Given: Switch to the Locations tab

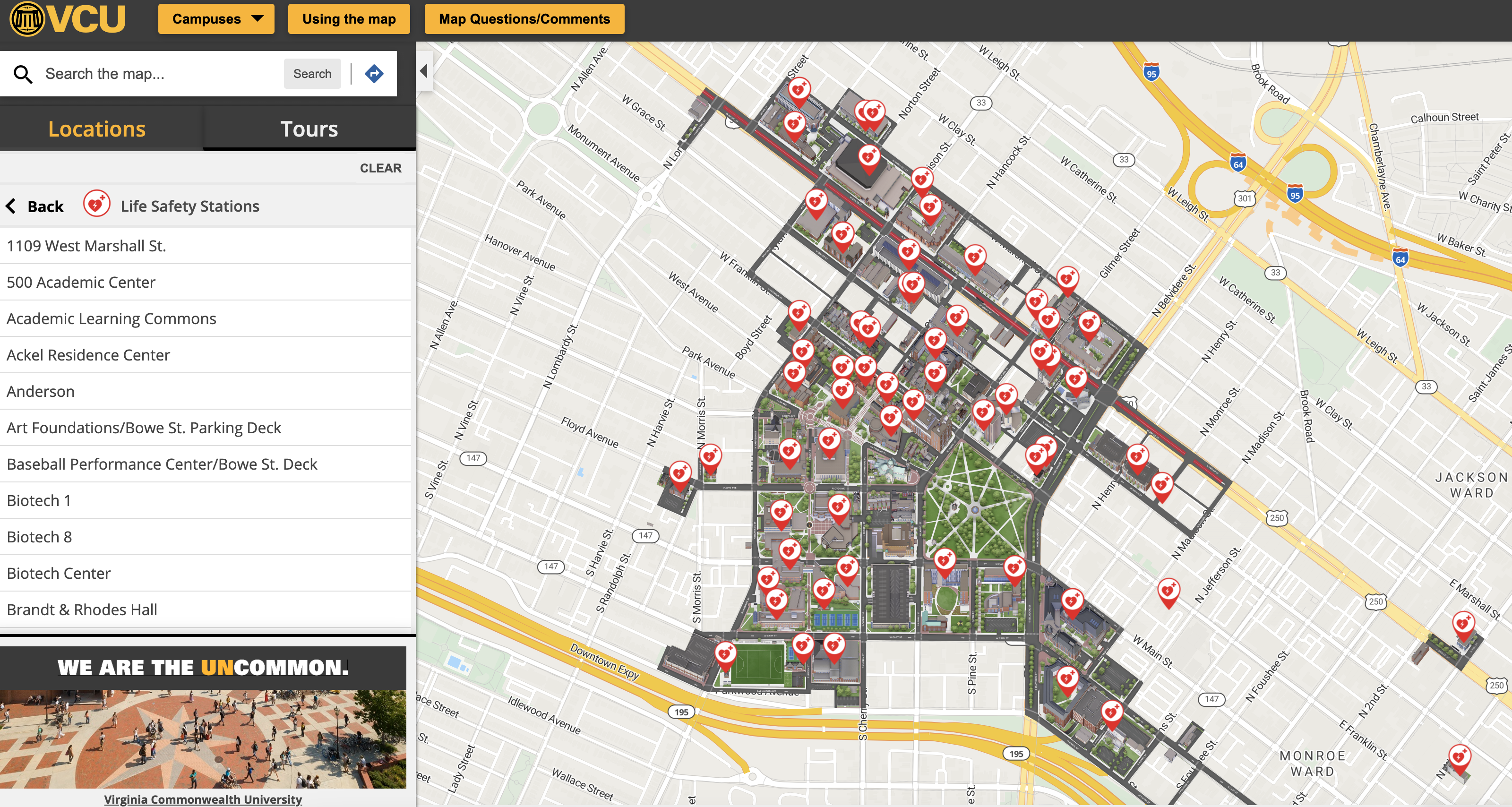Looking at the screenshot, I should tap(97, 129).
